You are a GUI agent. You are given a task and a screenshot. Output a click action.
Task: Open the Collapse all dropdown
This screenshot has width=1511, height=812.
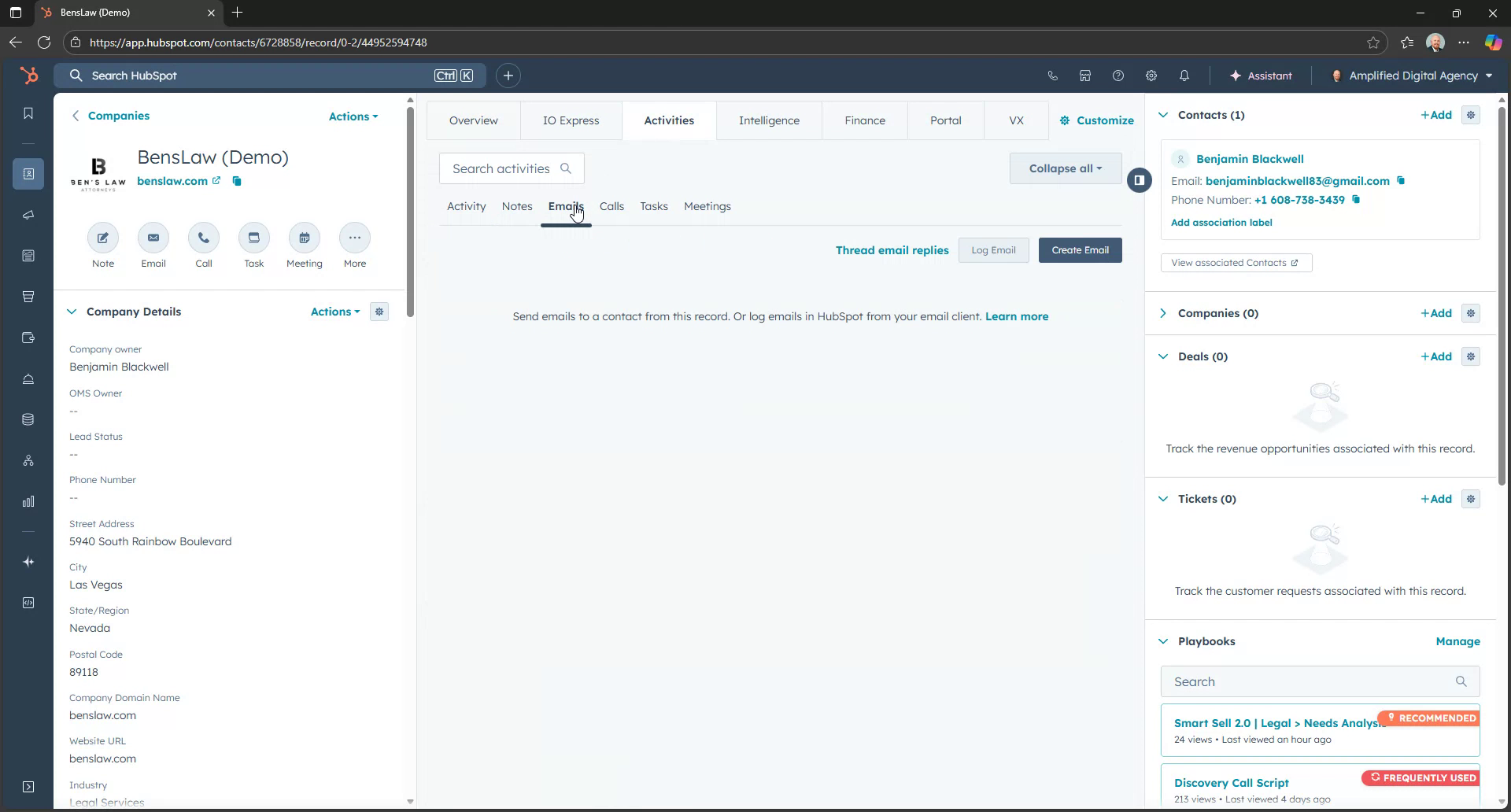pyautogui.click(x=1064, y=168)
